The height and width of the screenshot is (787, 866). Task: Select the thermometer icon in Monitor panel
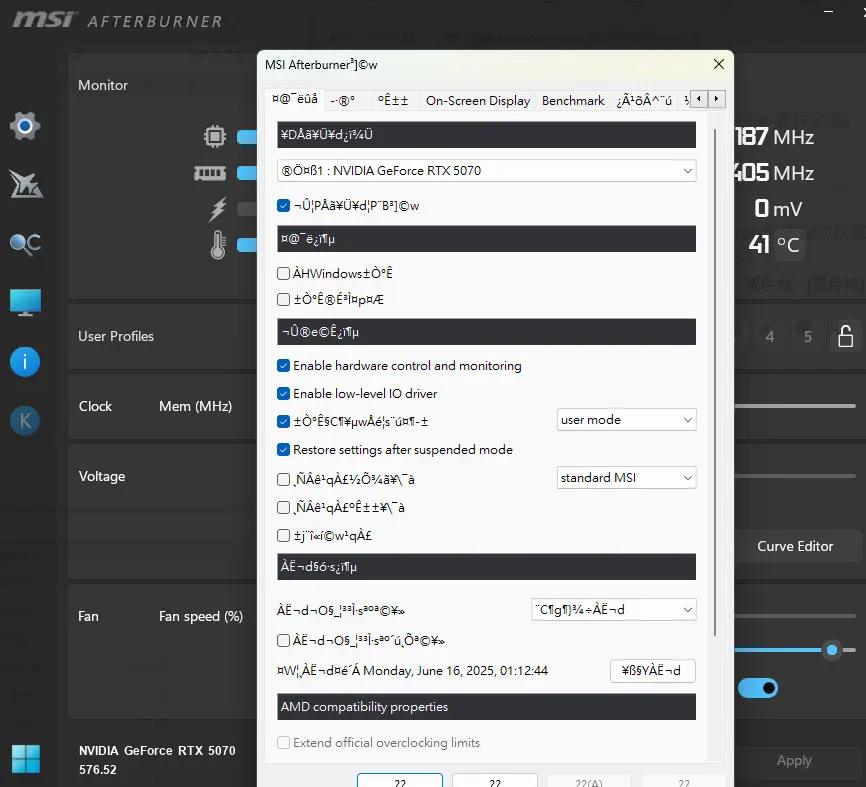click(218, 245)
